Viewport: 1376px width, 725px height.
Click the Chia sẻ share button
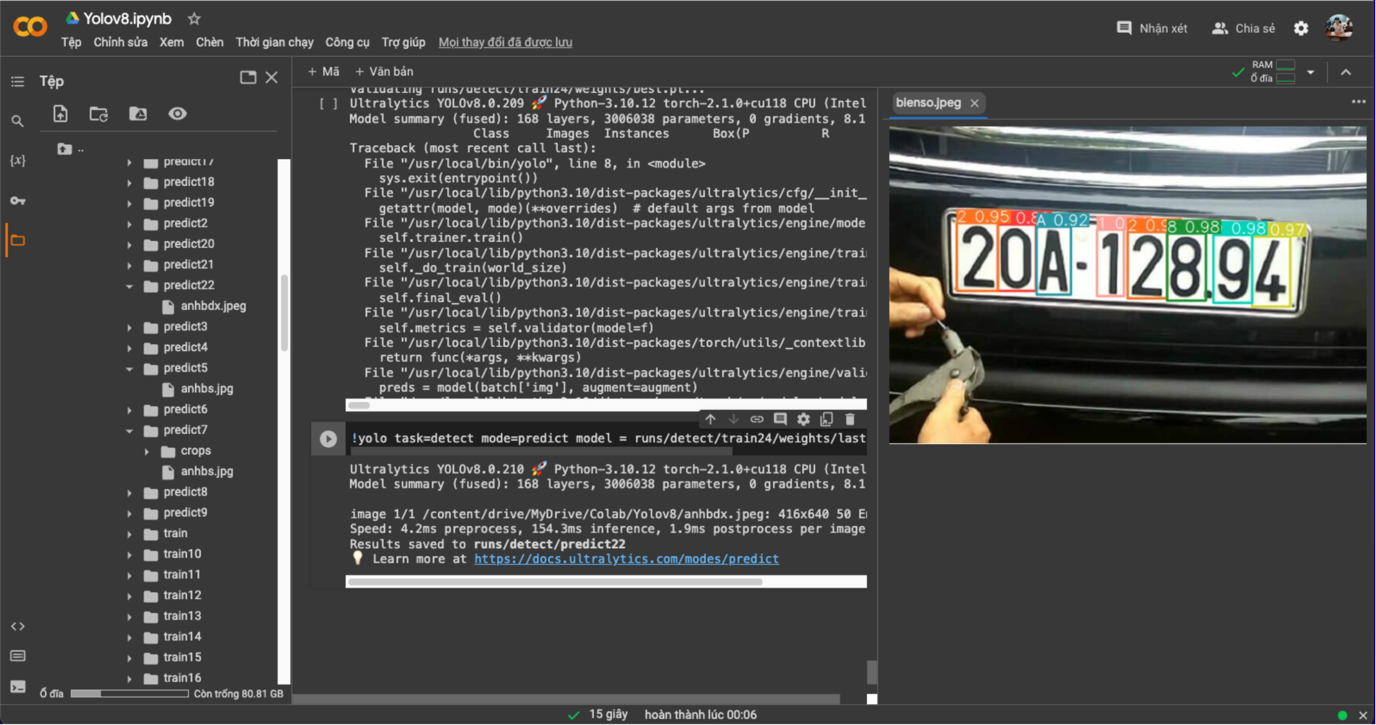(1243, 28)
